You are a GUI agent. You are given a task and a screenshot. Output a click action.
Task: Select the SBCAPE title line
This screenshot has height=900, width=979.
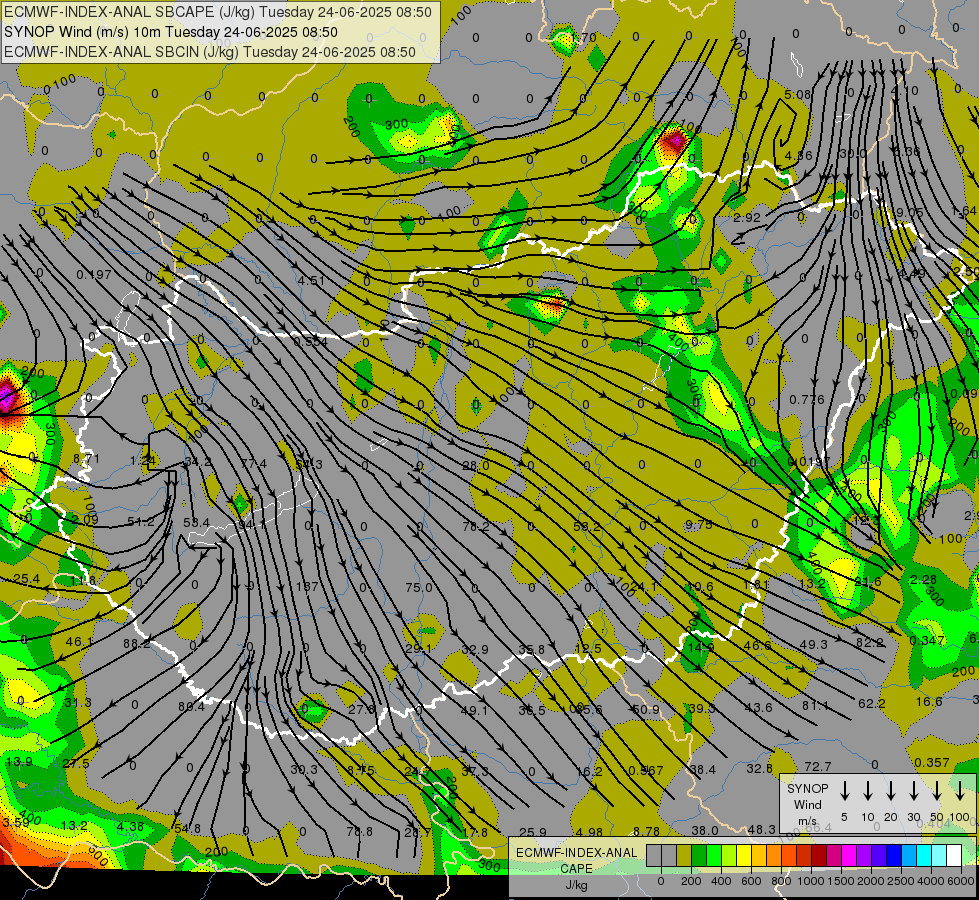[x=217, y=12]
